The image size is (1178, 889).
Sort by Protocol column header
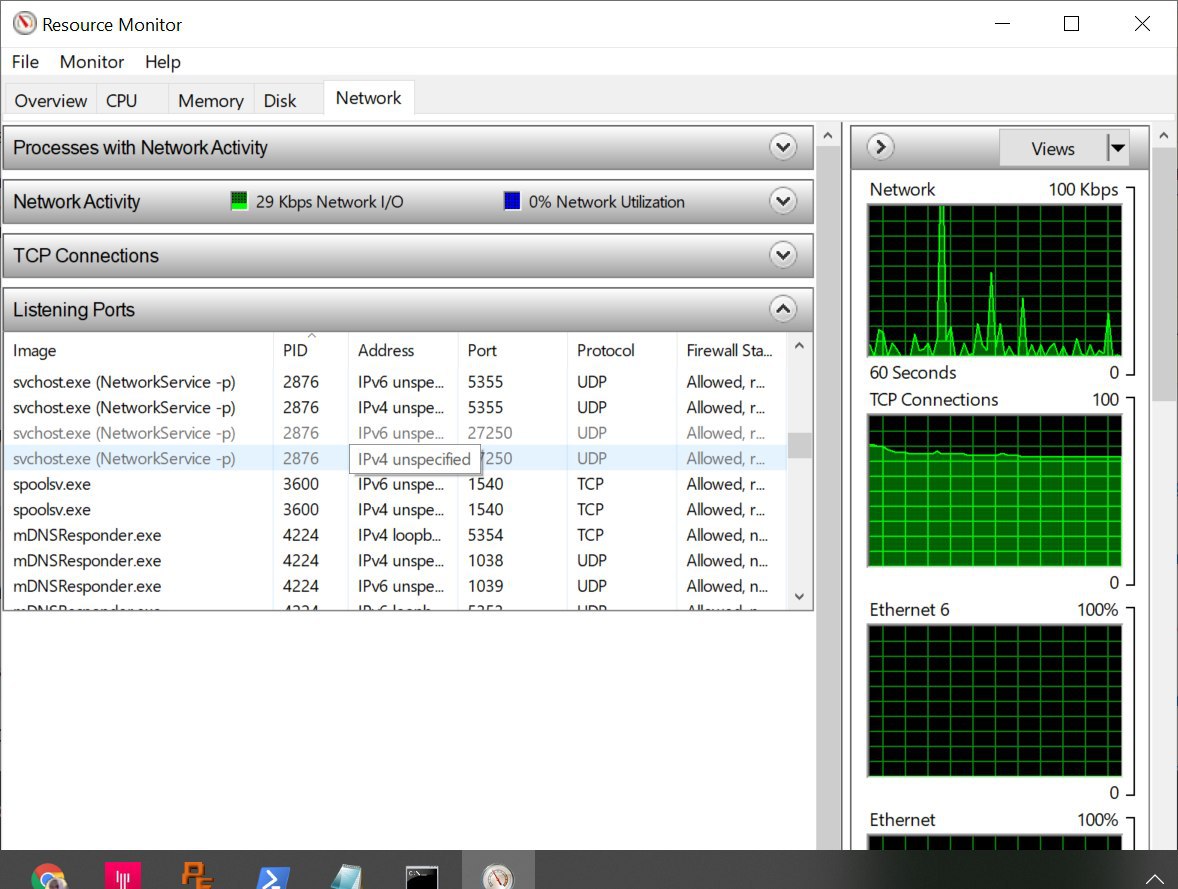pos(622,350)
